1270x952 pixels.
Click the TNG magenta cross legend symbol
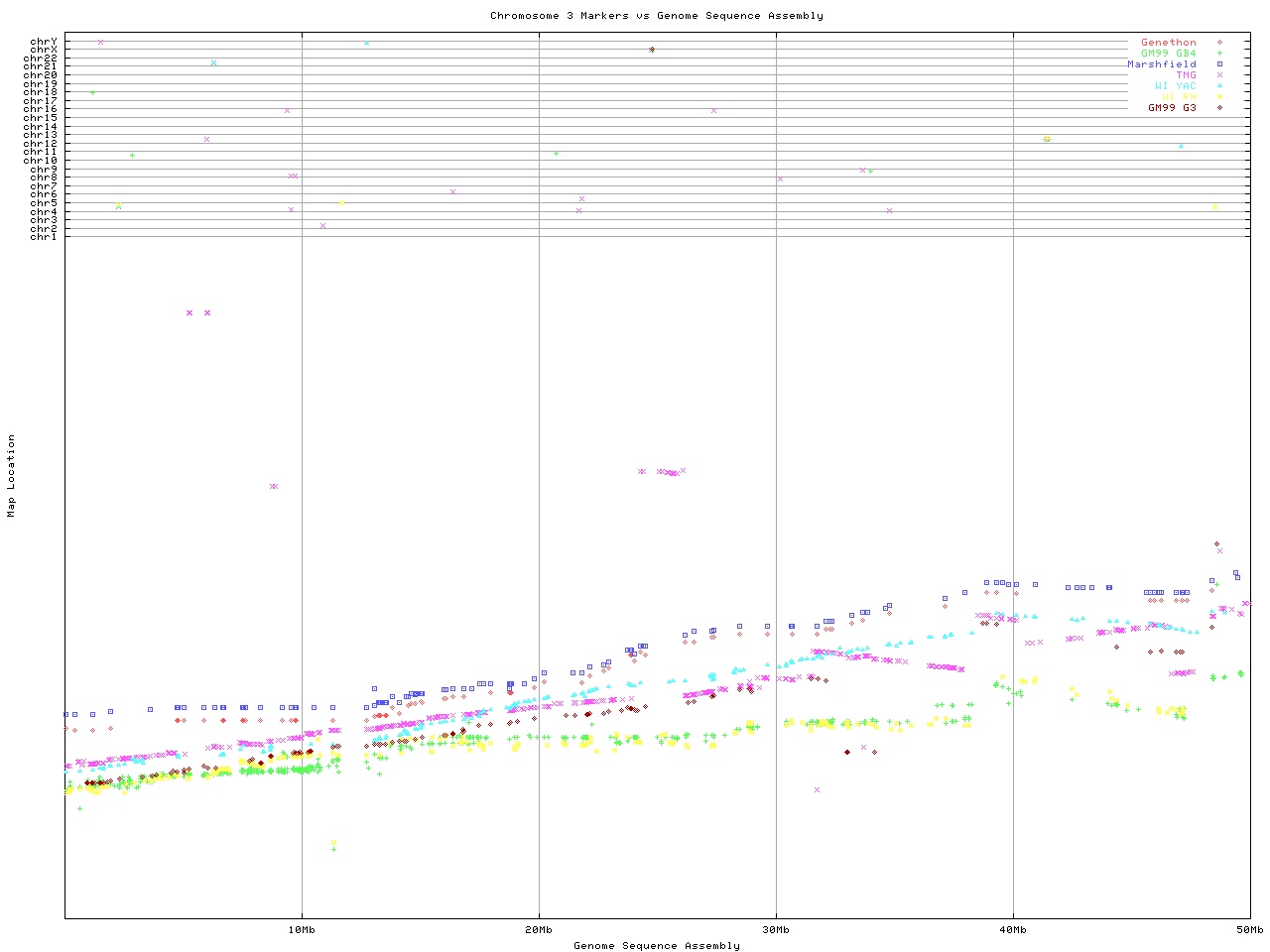[1219, 75]
